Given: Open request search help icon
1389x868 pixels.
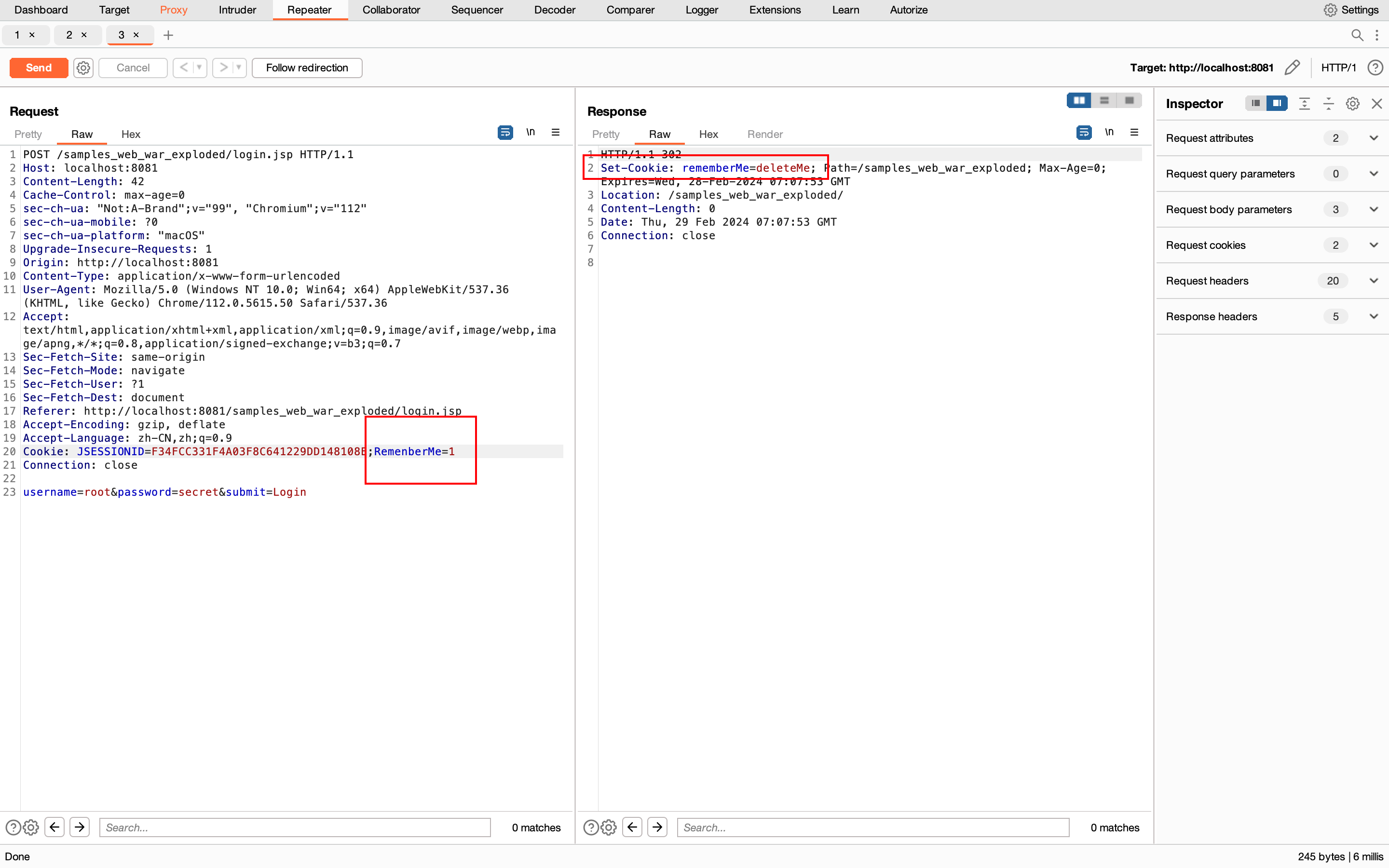Looking at the screenshot, I should coord(13,827).
